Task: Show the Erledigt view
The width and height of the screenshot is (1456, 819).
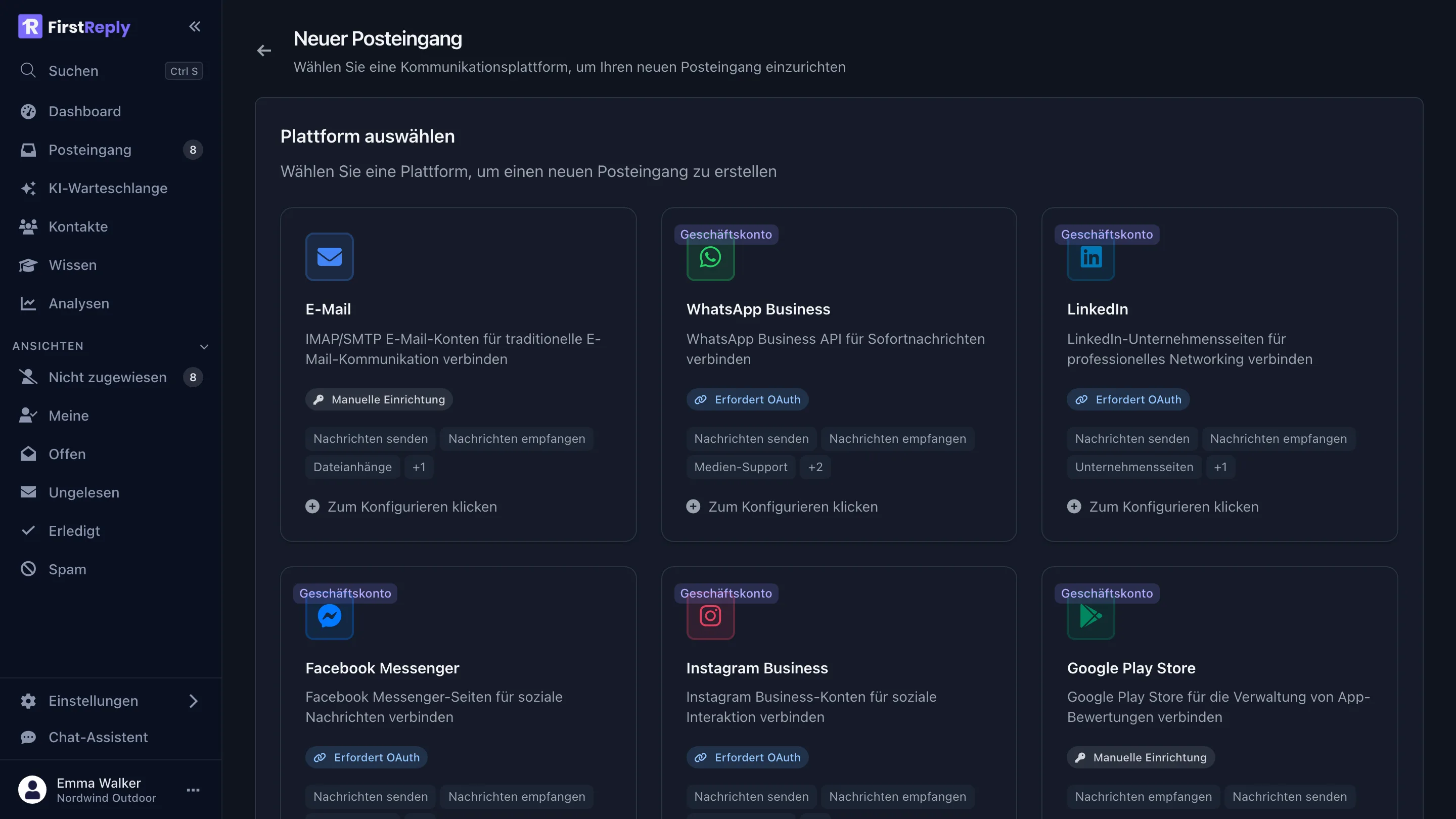Action: pyautogui.click(x=111, y=531)
